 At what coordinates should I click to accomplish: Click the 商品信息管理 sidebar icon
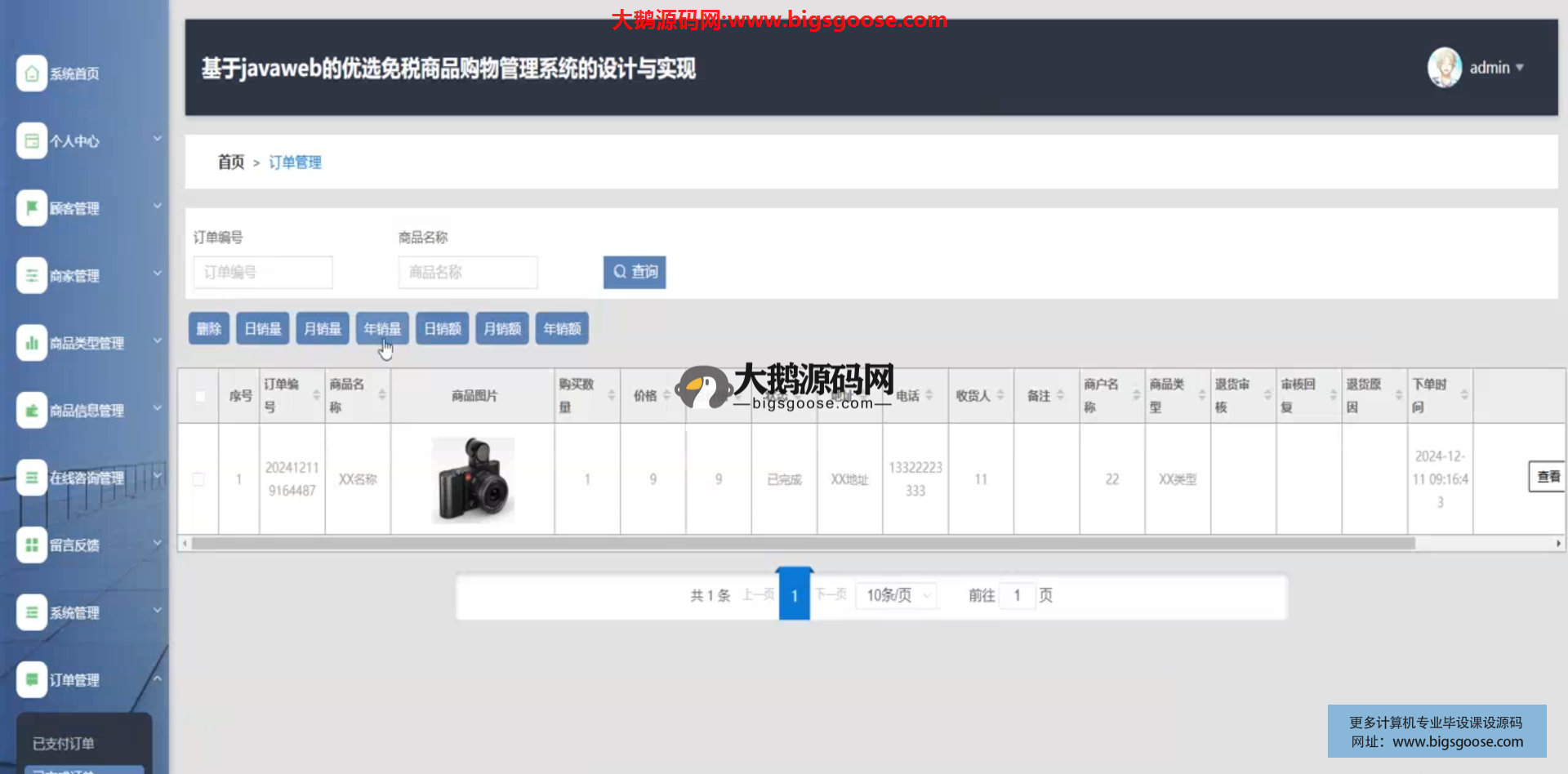click(x=31, y=411)
